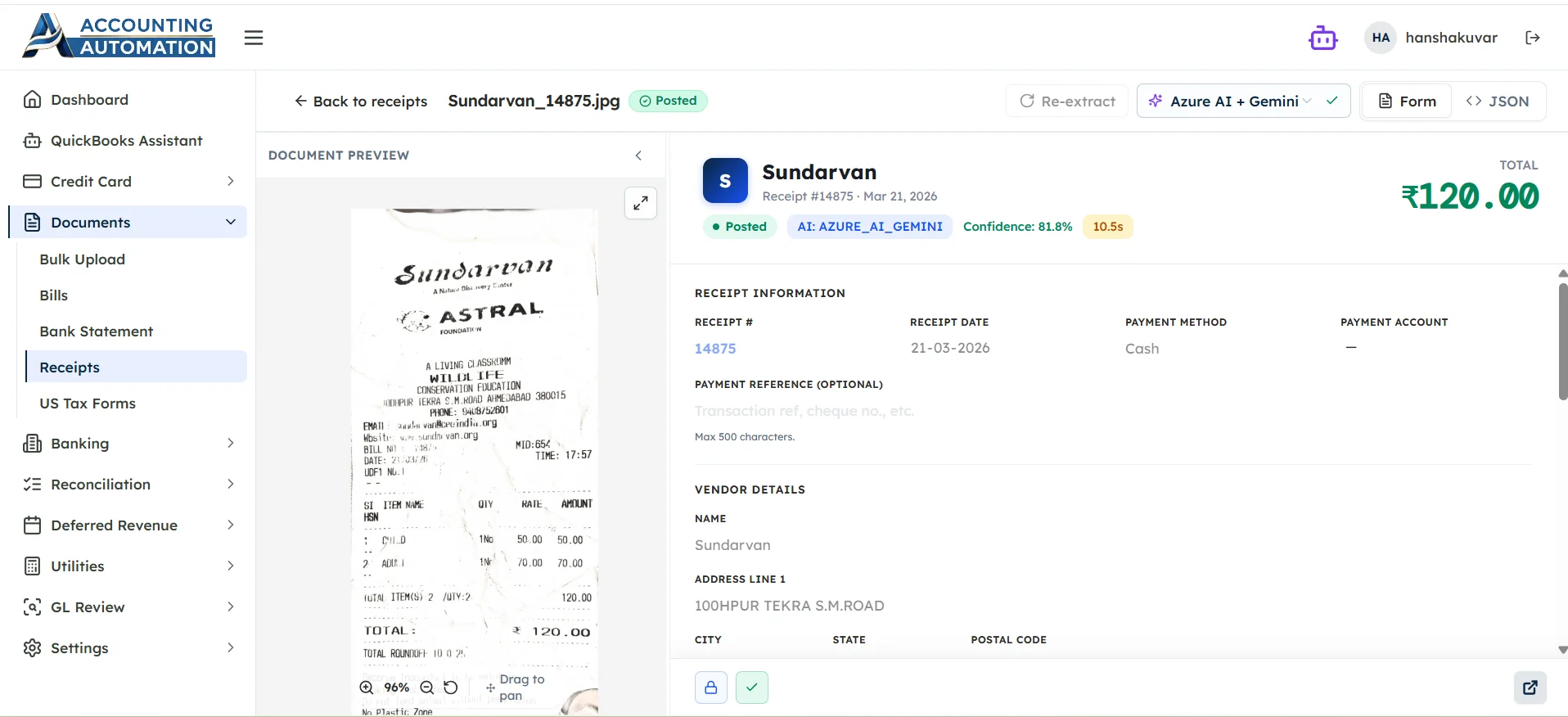Expand the Deferred Revenue menu
This screenshot has height=717, width=1568.
click(128, 525)
